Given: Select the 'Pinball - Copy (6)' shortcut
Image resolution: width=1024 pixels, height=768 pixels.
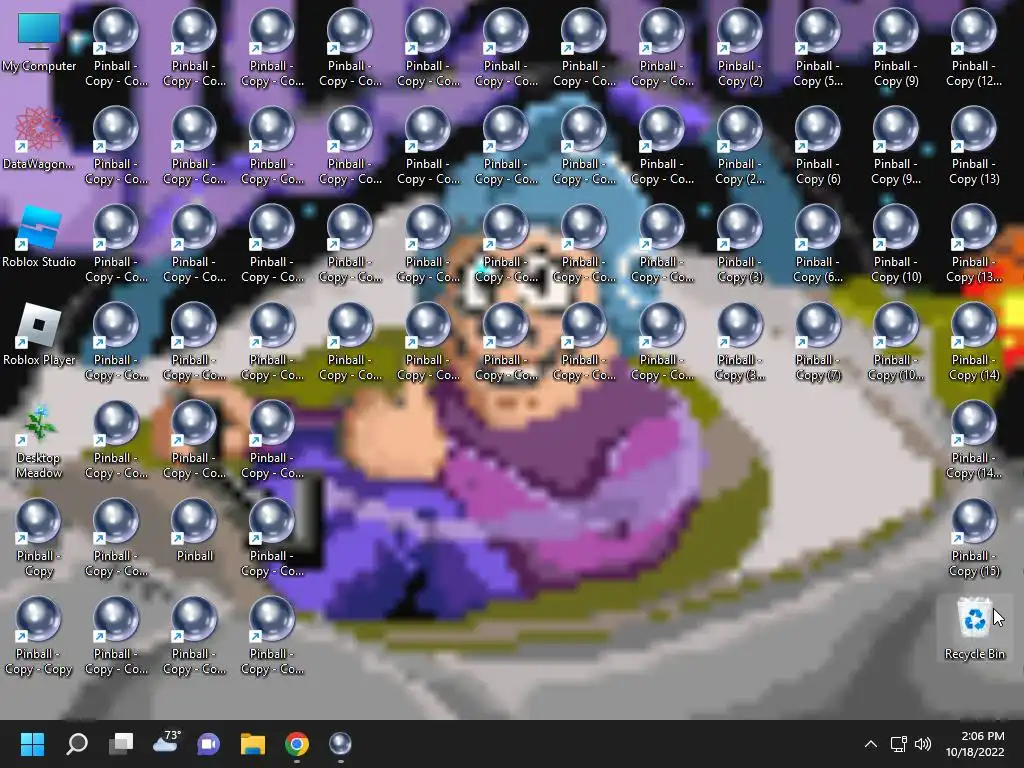Looking at the screenshot, I should [818, 145].
